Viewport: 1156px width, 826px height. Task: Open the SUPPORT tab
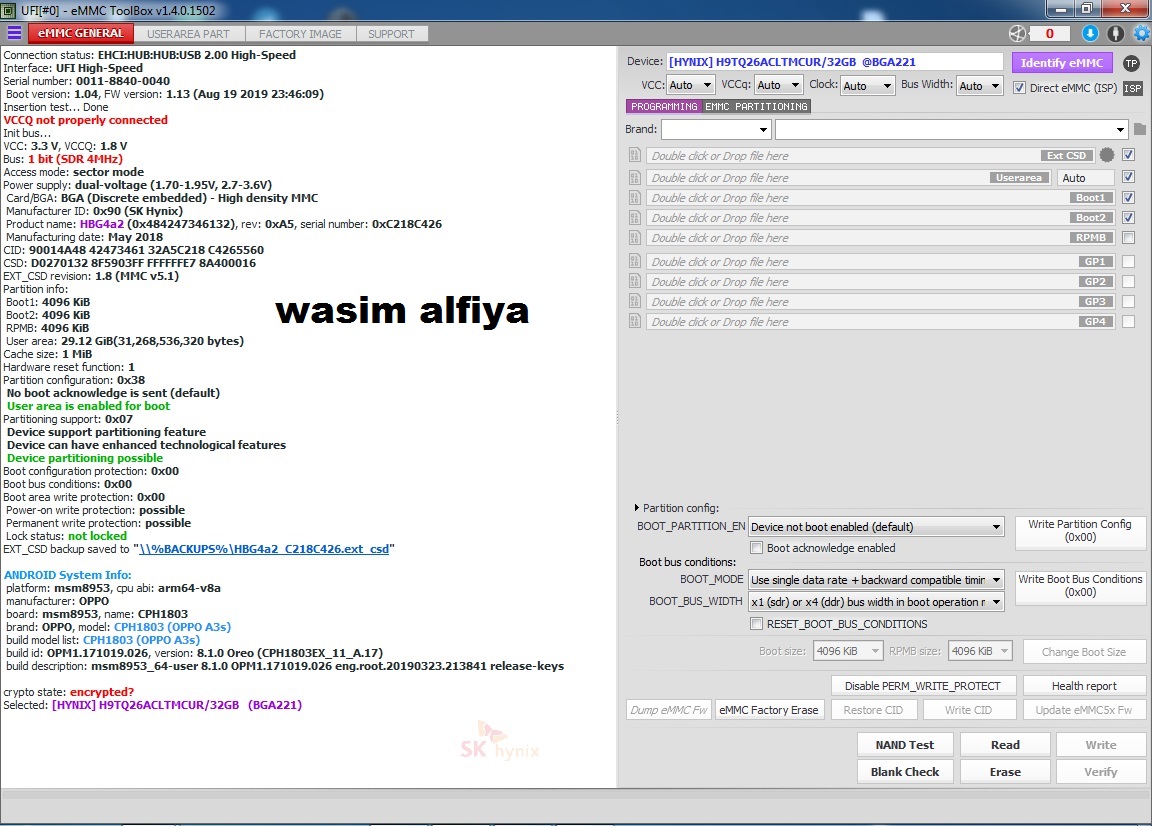(x=391, y=34)
